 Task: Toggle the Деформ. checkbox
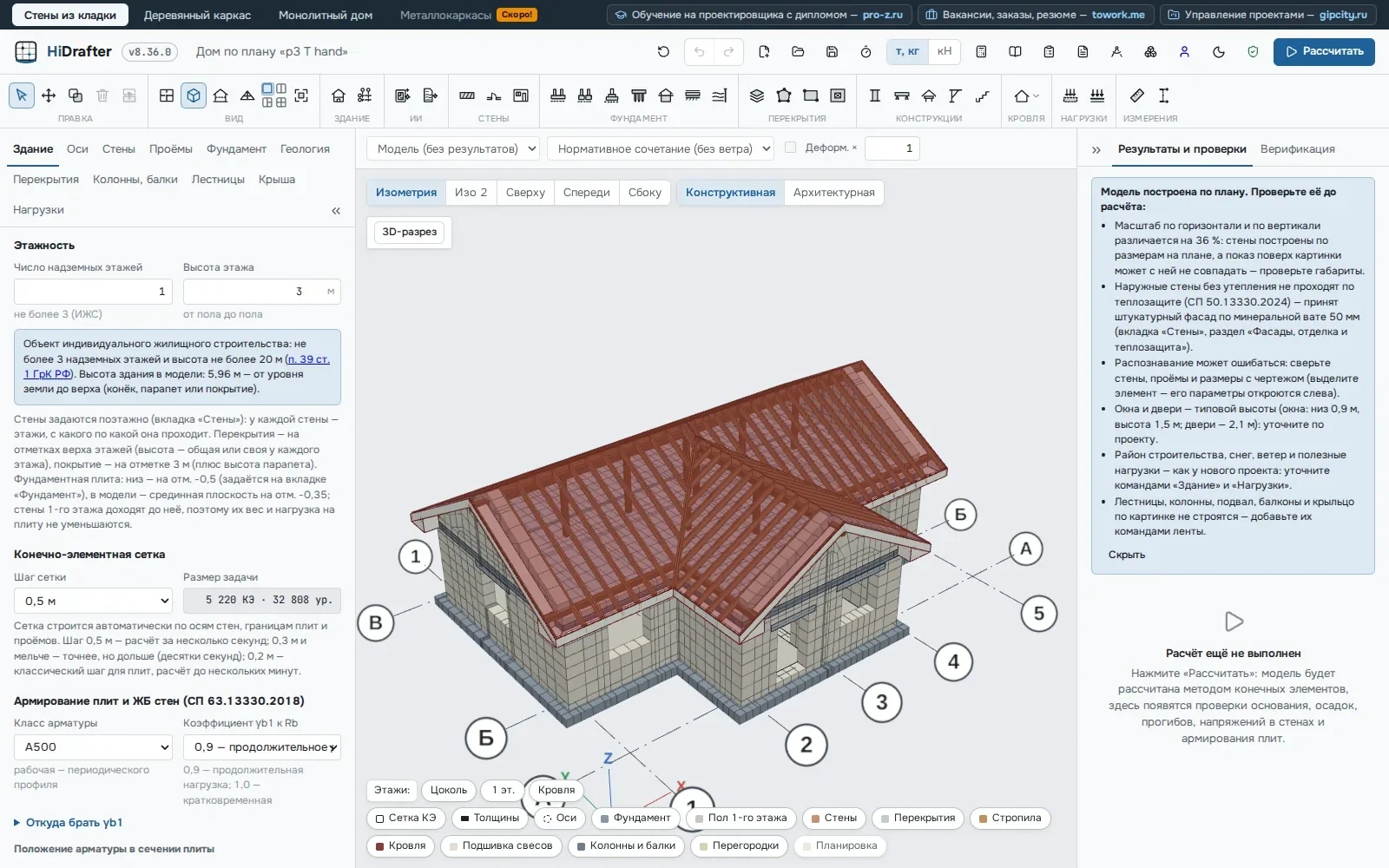click(x=790, y=148)
